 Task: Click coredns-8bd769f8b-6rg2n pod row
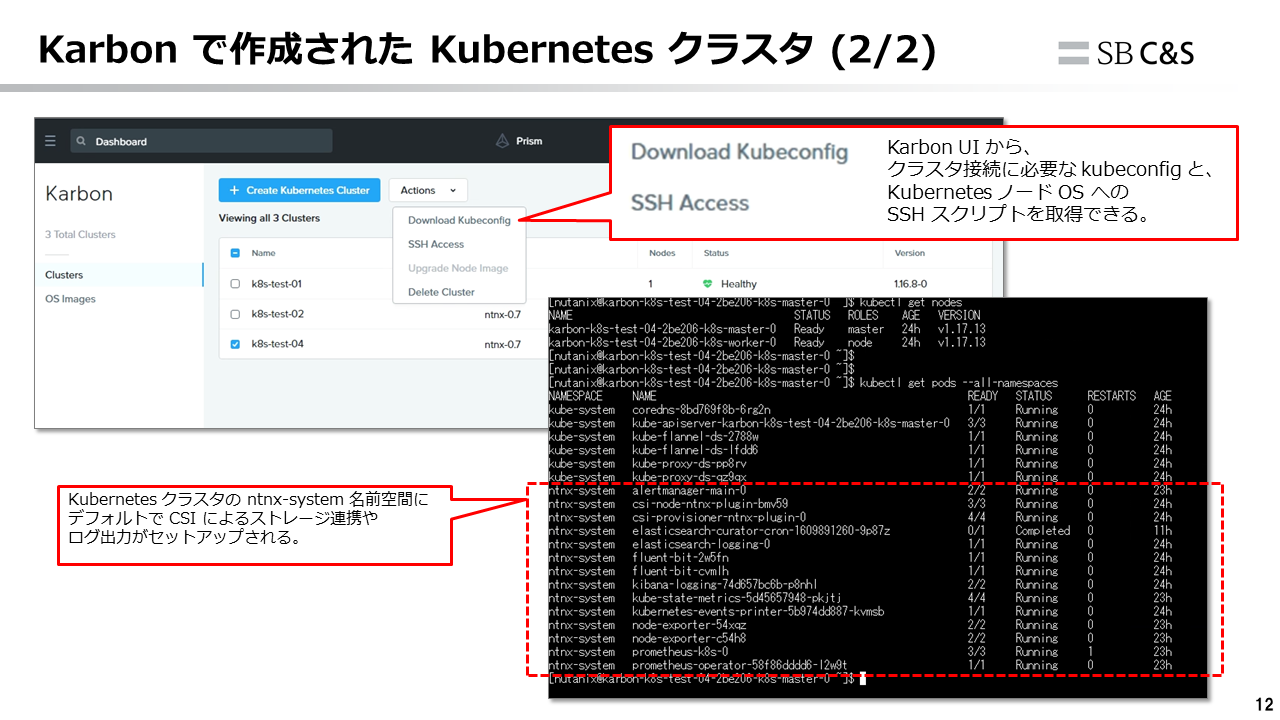pos(860,409)
